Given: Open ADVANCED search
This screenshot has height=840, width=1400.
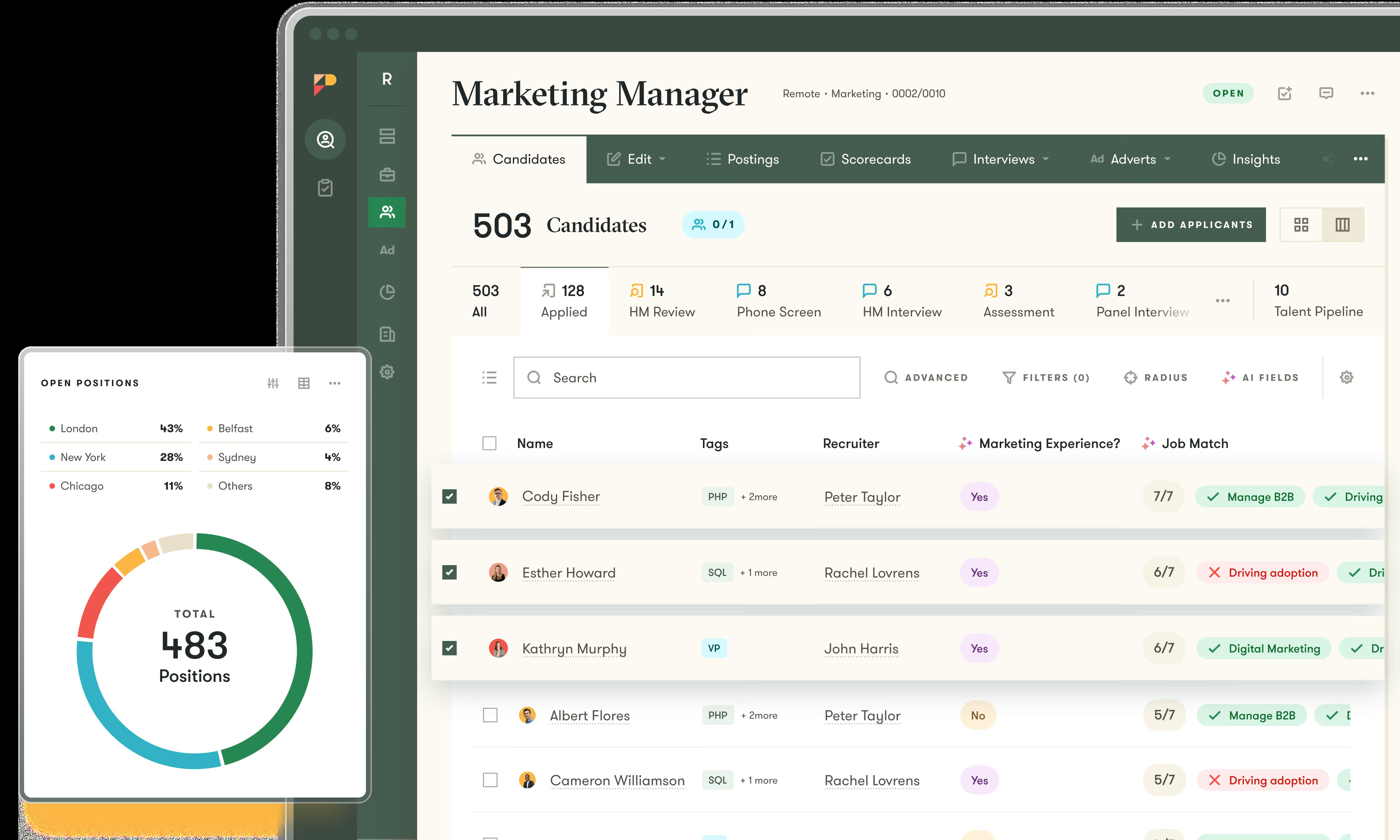Looking at the screenshot, I should (926, 378).
